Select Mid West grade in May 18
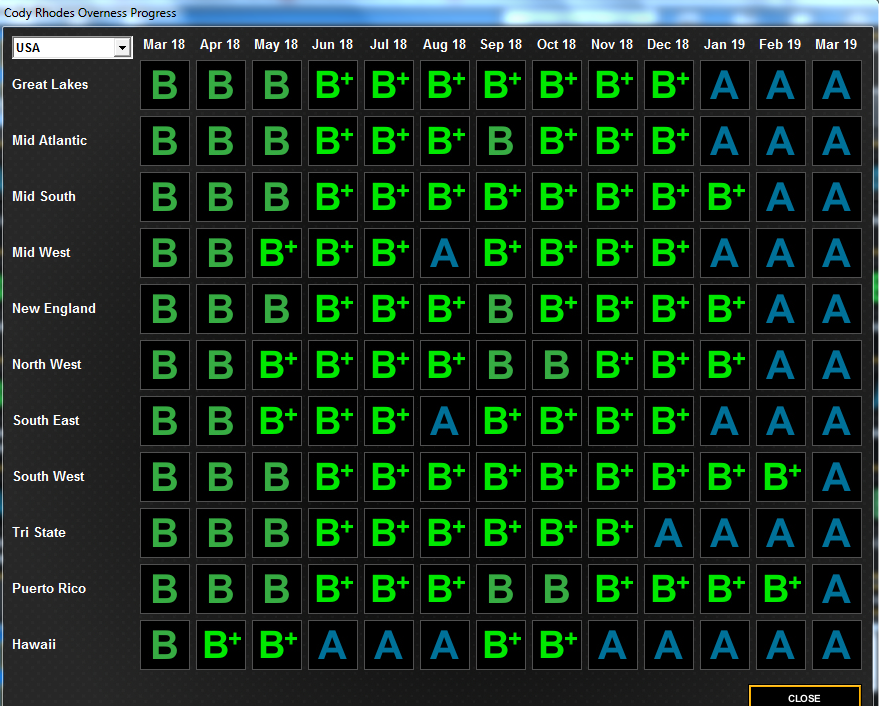Image resolution: width=879 pixels, height=706 pixels. click(277, 253)
